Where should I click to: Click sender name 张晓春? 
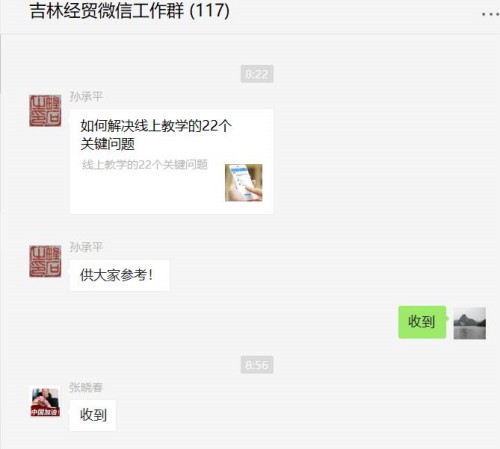pos(86,387)
